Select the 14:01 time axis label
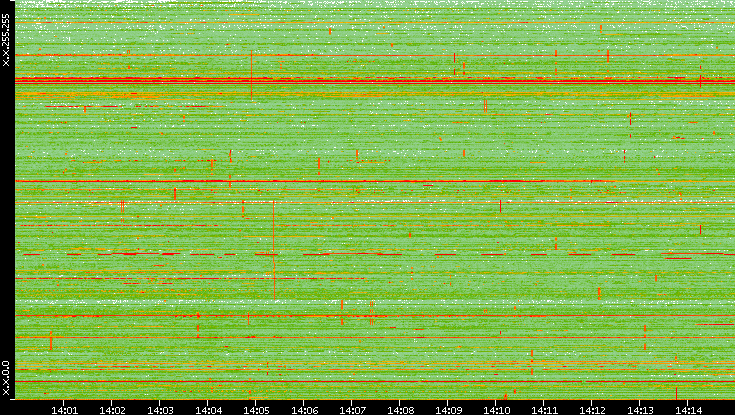The height and width of the screenshot is (415, 735). (64, 410)
